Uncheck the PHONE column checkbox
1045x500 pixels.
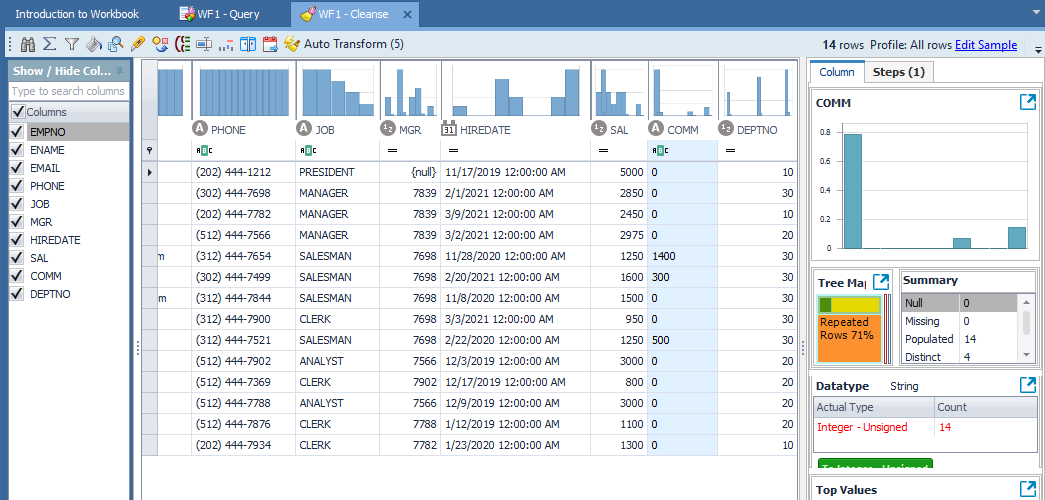click(17, 186)
